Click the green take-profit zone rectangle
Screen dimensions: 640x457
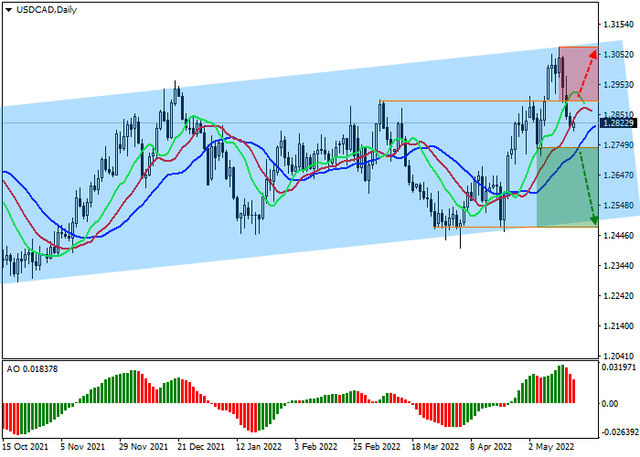(x=567, y=187)
